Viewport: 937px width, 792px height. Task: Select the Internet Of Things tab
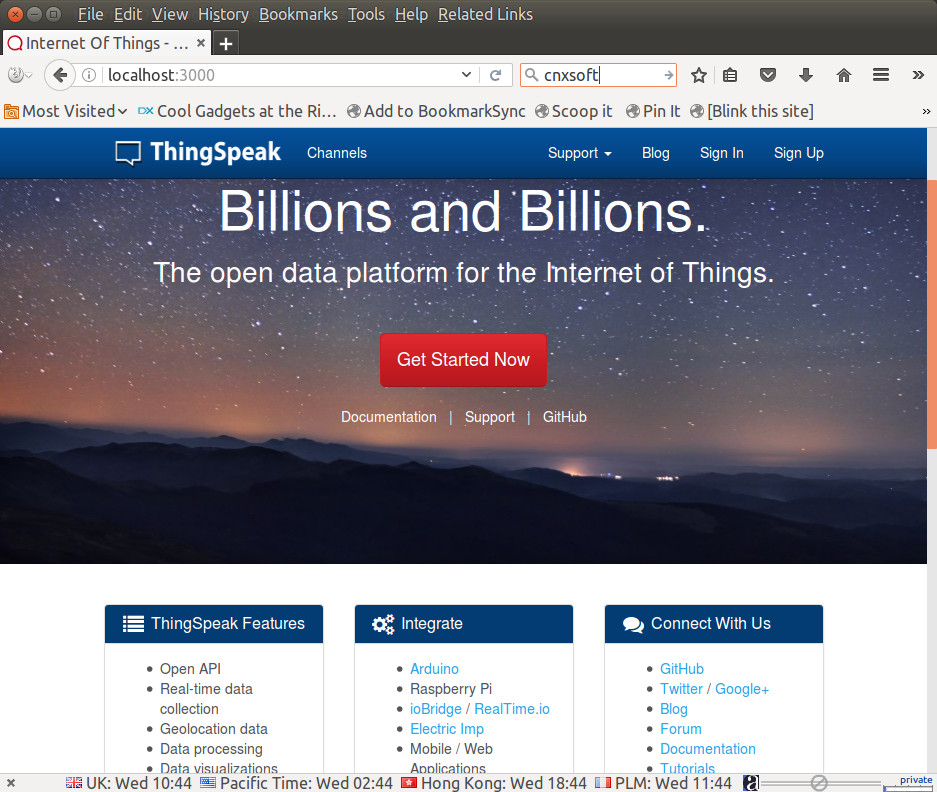point(106,43)
